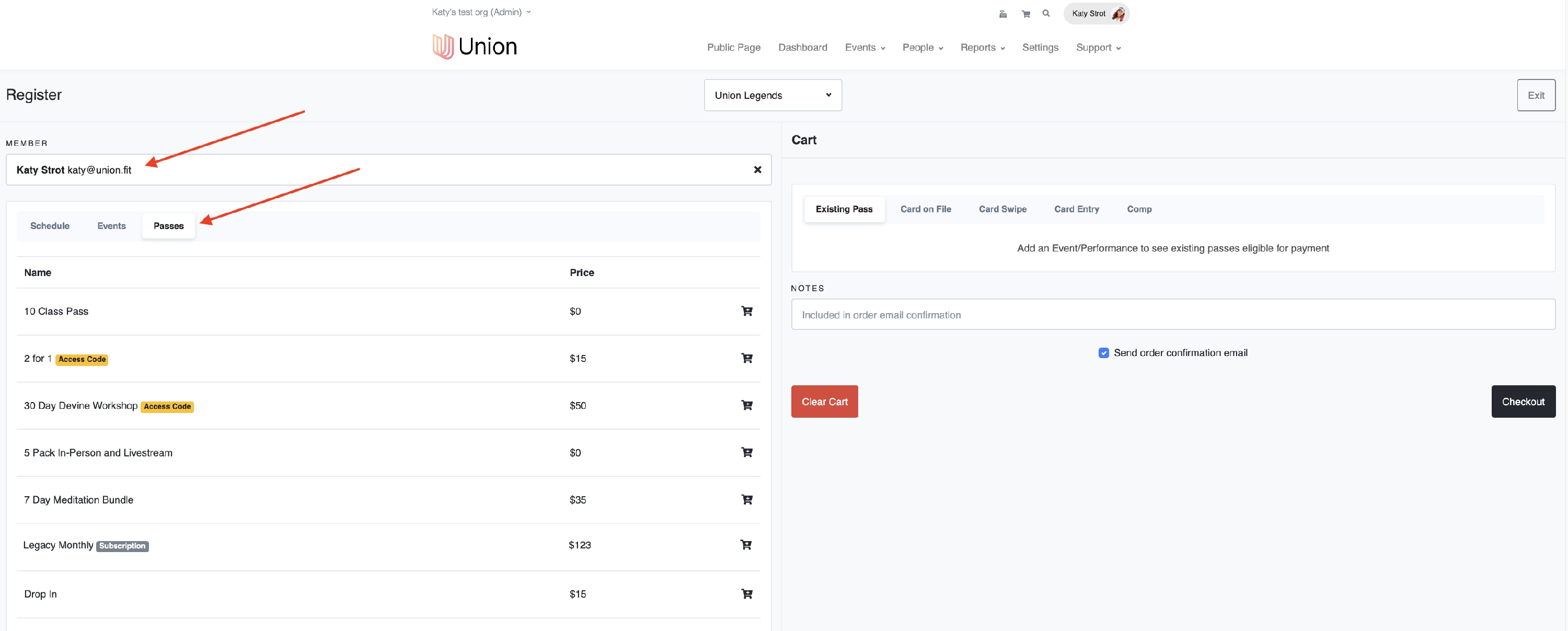This screenshot has height=631, width=1568.
Task: Open the Union Legends location dropdown
Action: [x=773, y=95]
